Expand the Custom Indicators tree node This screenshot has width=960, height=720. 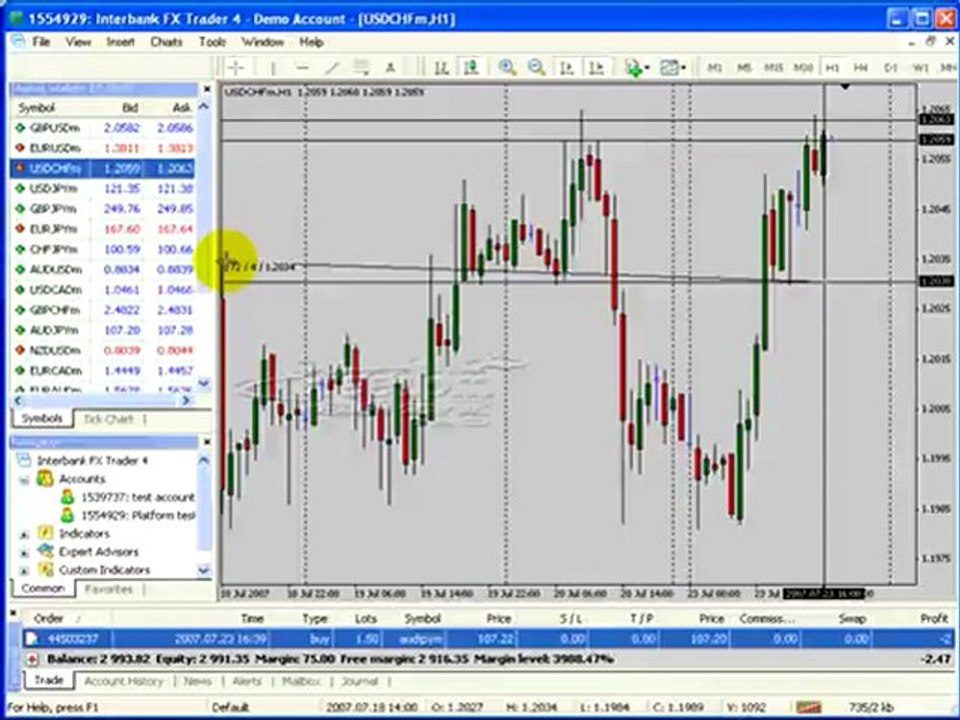[24, 571]
